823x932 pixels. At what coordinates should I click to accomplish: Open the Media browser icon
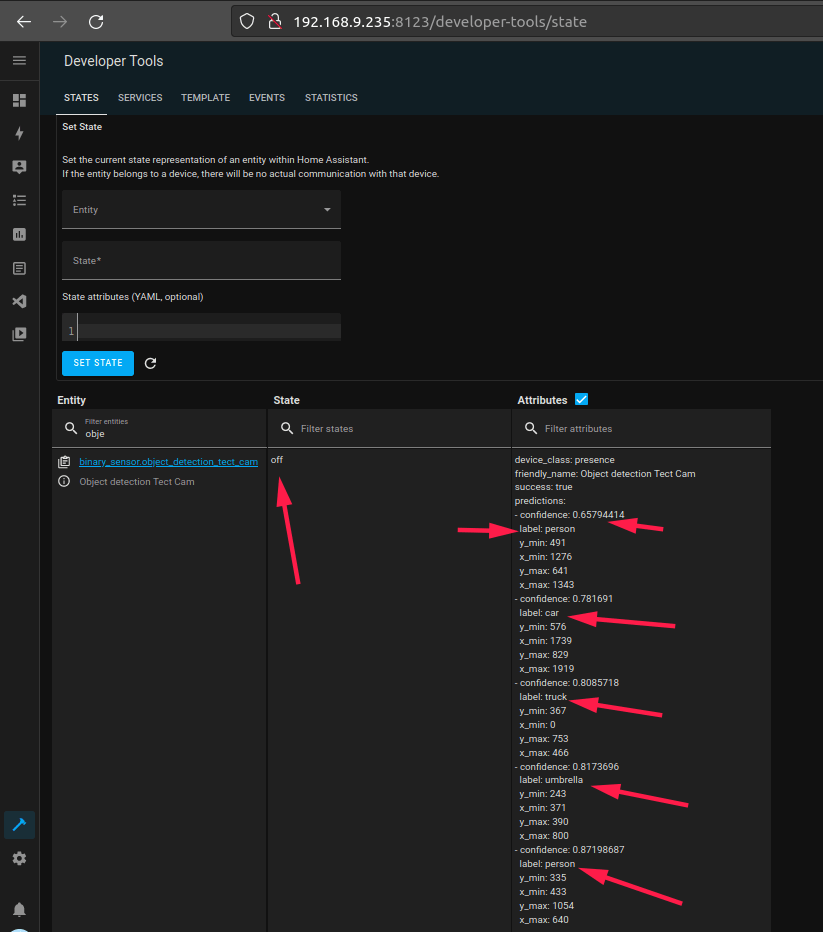pyautogui.click(x=20, y=334)
